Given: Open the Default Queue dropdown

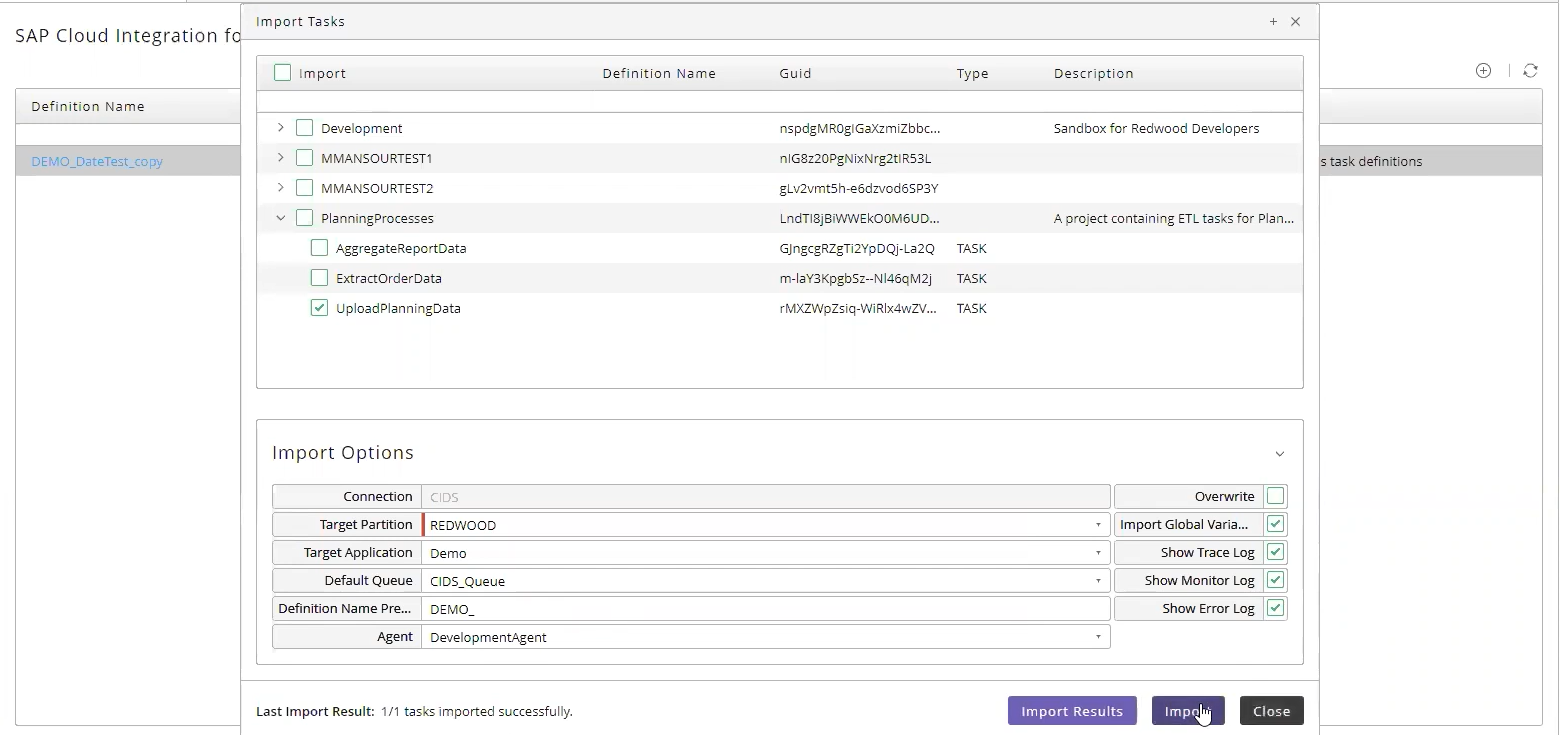Looking at the screenshot, I should point(1098,581).
